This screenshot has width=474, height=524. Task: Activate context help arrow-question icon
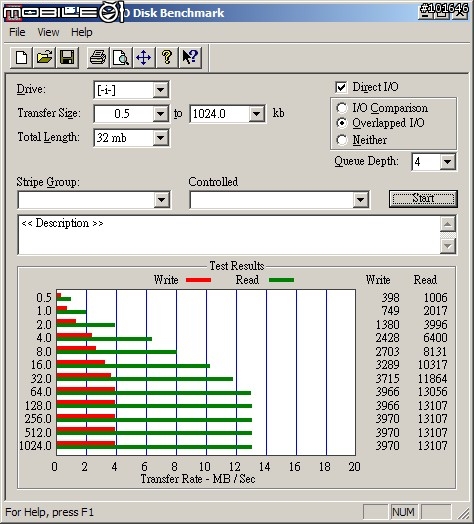(190, 57)
